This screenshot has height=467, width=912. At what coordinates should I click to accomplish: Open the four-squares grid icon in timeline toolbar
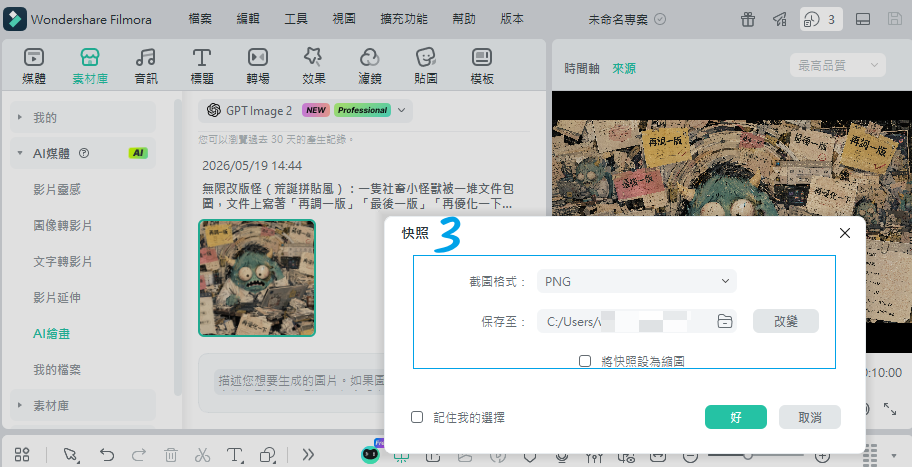pos(22,454)
